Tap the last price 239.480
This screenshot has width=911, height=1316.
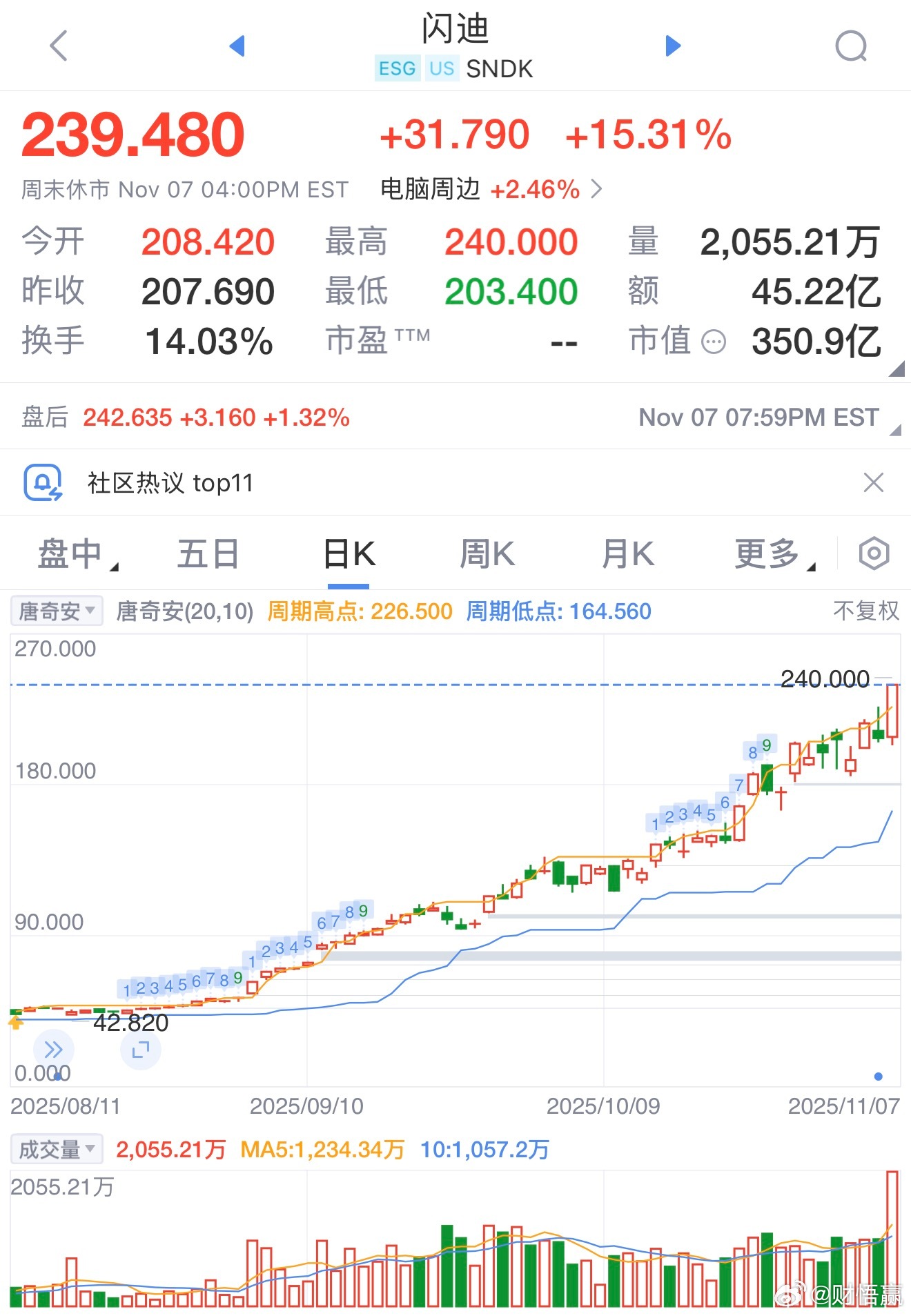(133, 134)
